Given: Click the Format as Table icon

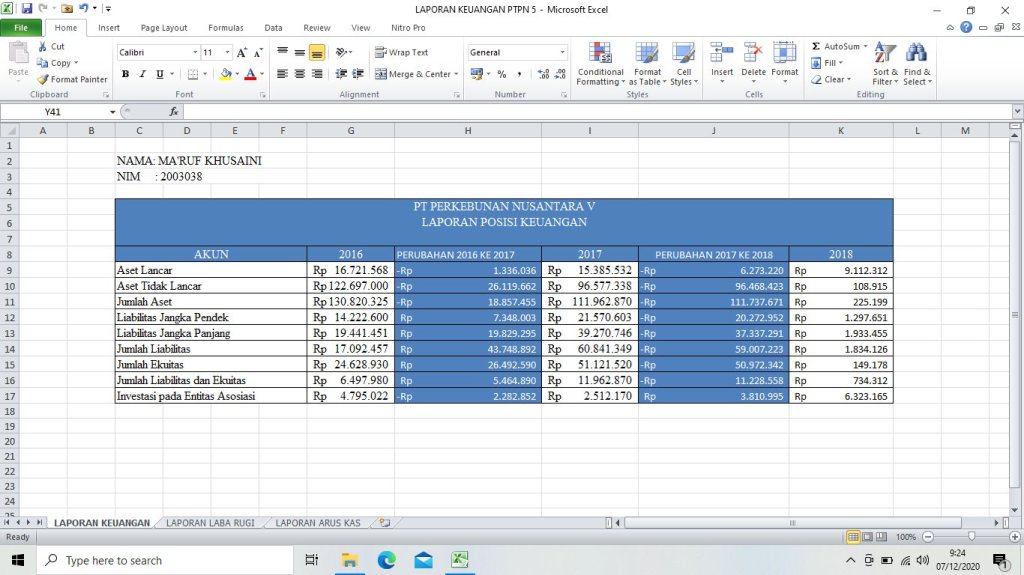Looking at the screenshot, I should click(x=647, y=54).
